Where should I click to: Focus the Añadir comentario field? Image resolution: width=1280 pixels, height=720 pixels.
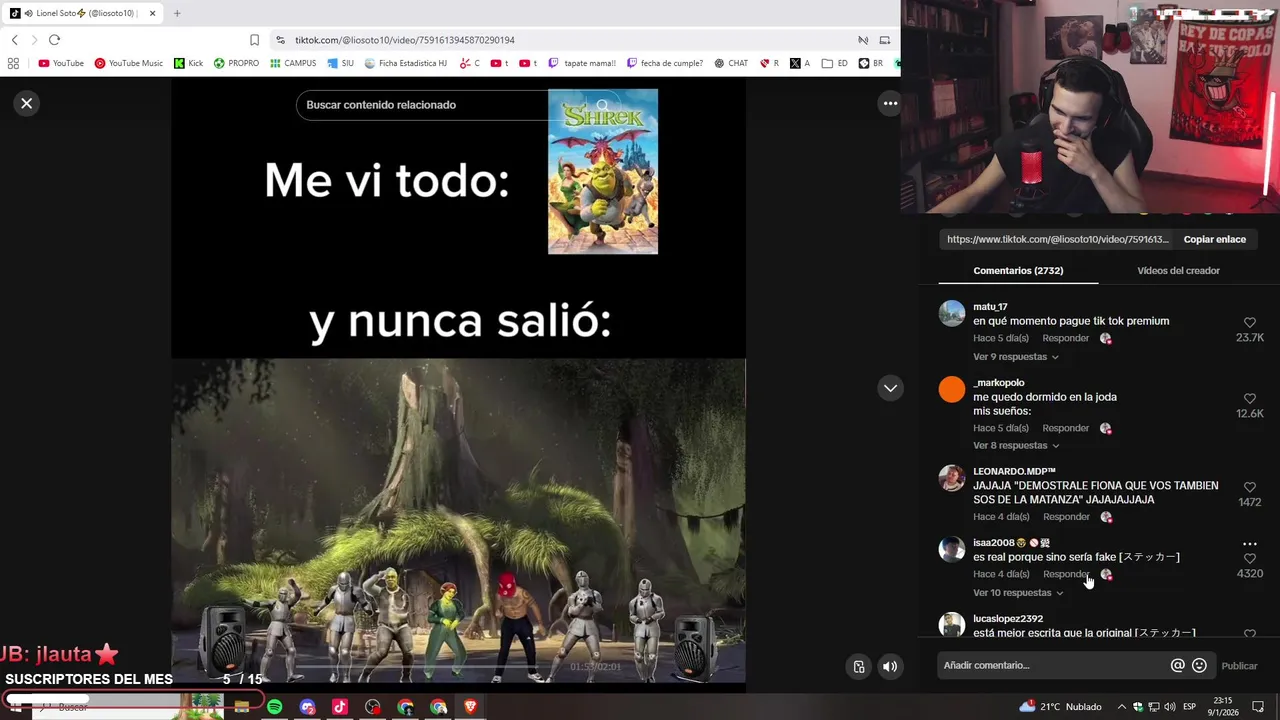point(1050,666)
